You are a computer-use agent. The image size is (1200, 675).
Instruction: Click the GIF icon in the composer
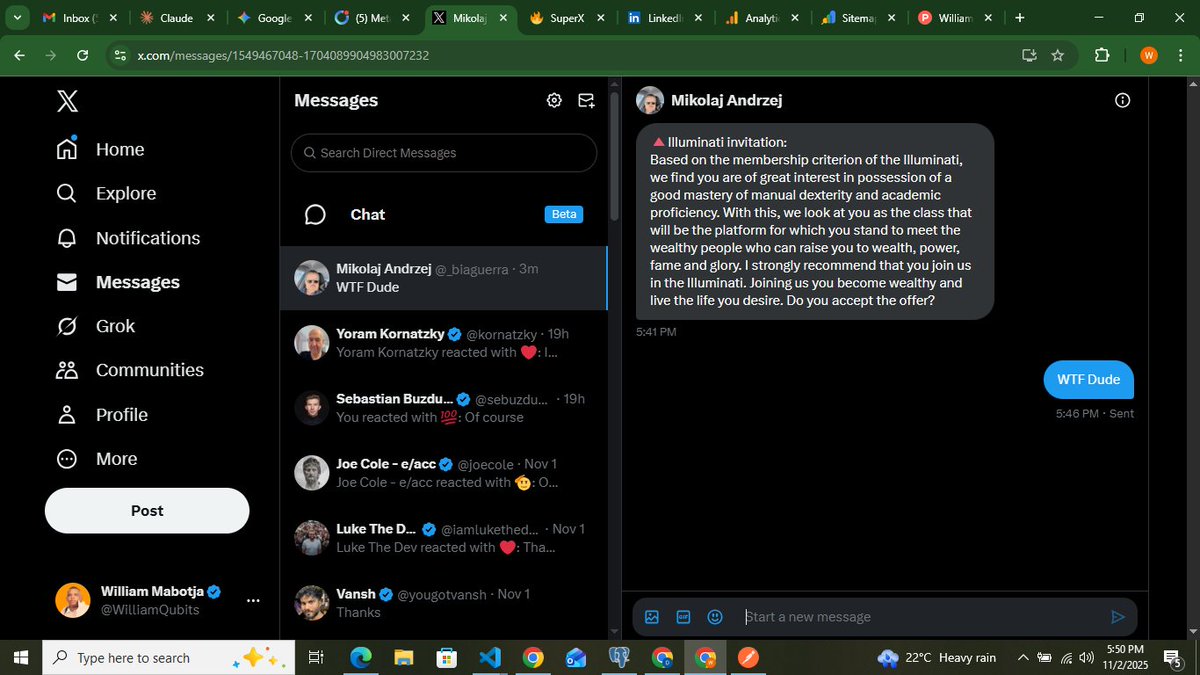(x=683, y=617)
